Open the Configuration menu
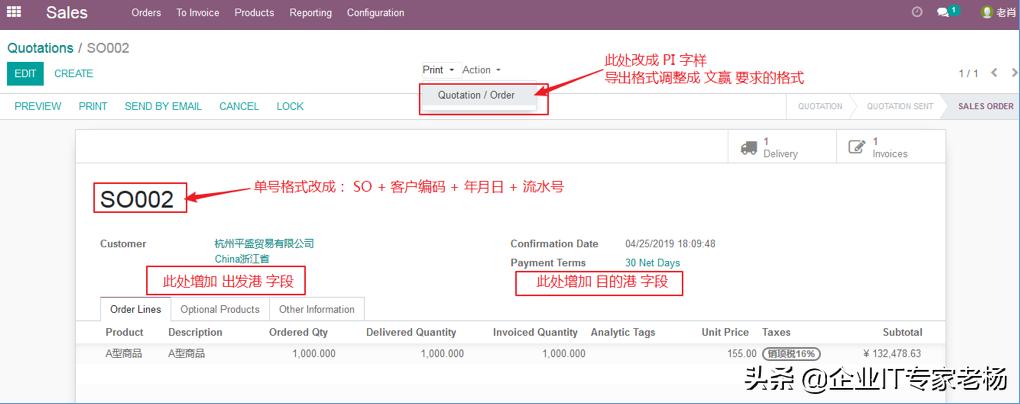The image size is (1020, 404). 375,12
